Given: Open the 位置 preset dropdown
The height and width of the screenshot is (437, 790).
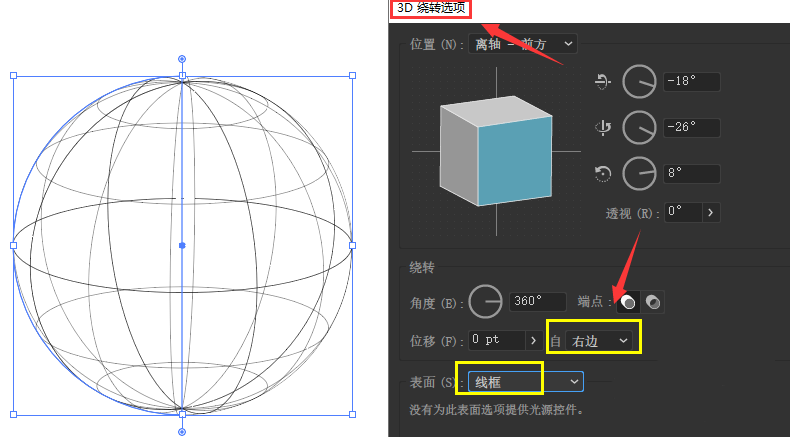Looking at the screenshot, I should [x=523, y=44].
